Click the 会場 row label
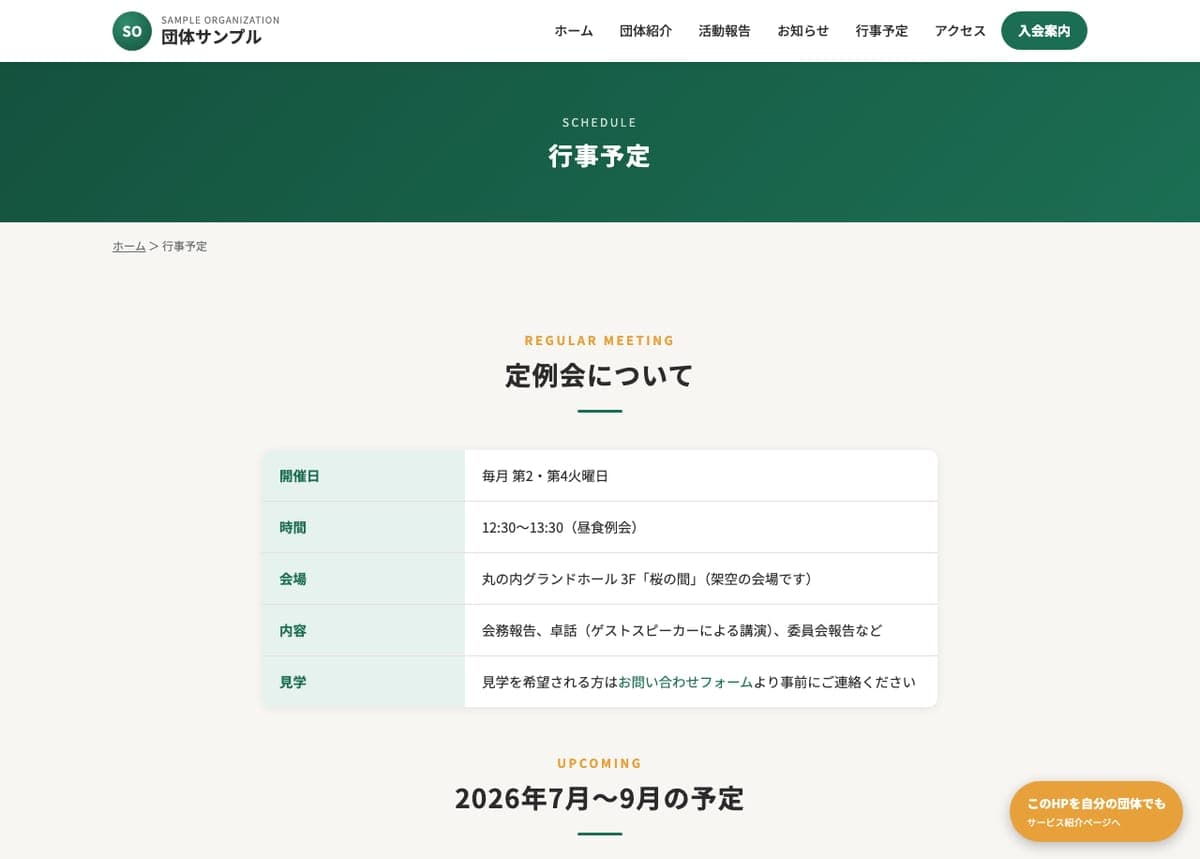Viewport: 1200px width, 859px height. [x=363, y=579]
